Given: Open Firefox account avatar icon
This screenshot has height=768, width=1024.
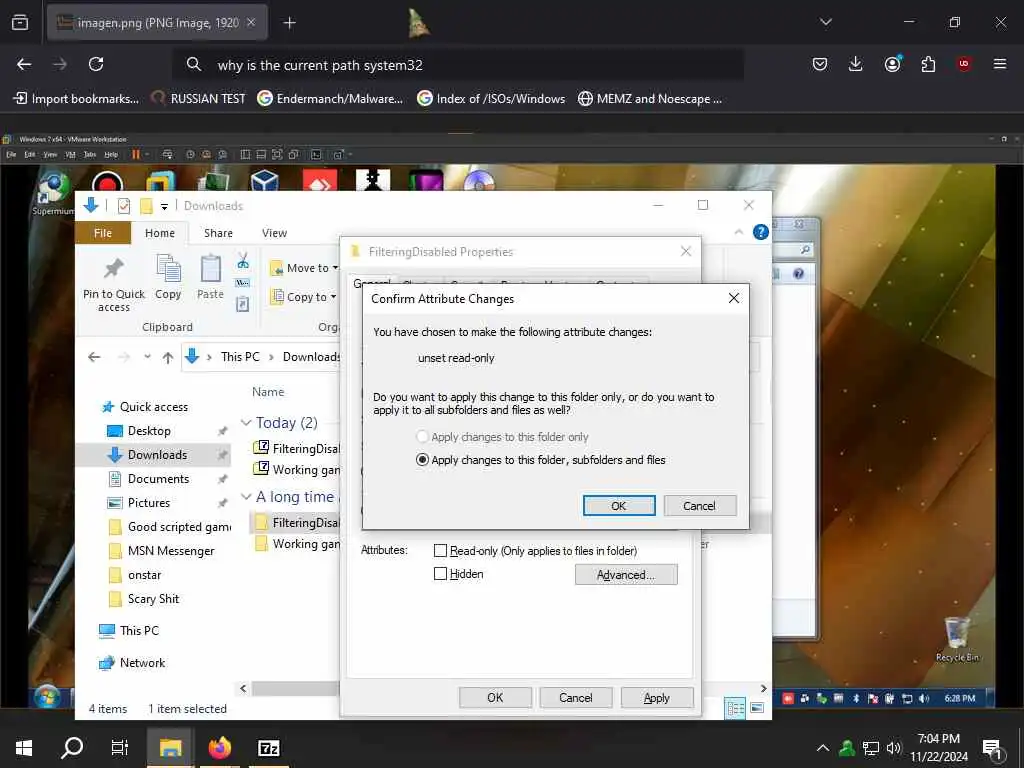Looking at the screenshot, I should coord(892,63).
